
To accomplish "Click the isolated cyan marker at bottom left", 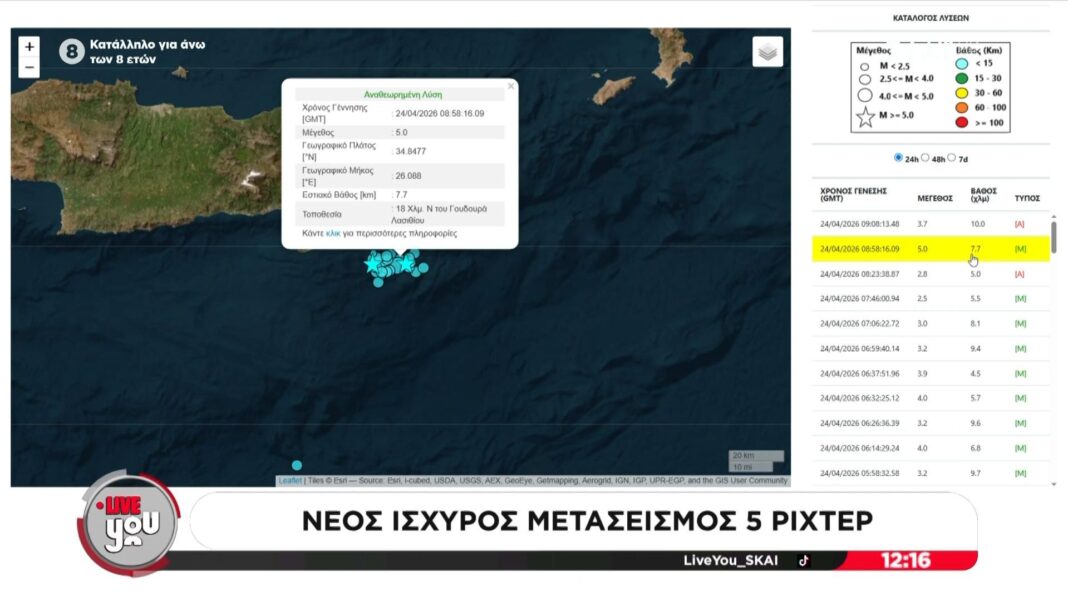I will tap(297, 465).
